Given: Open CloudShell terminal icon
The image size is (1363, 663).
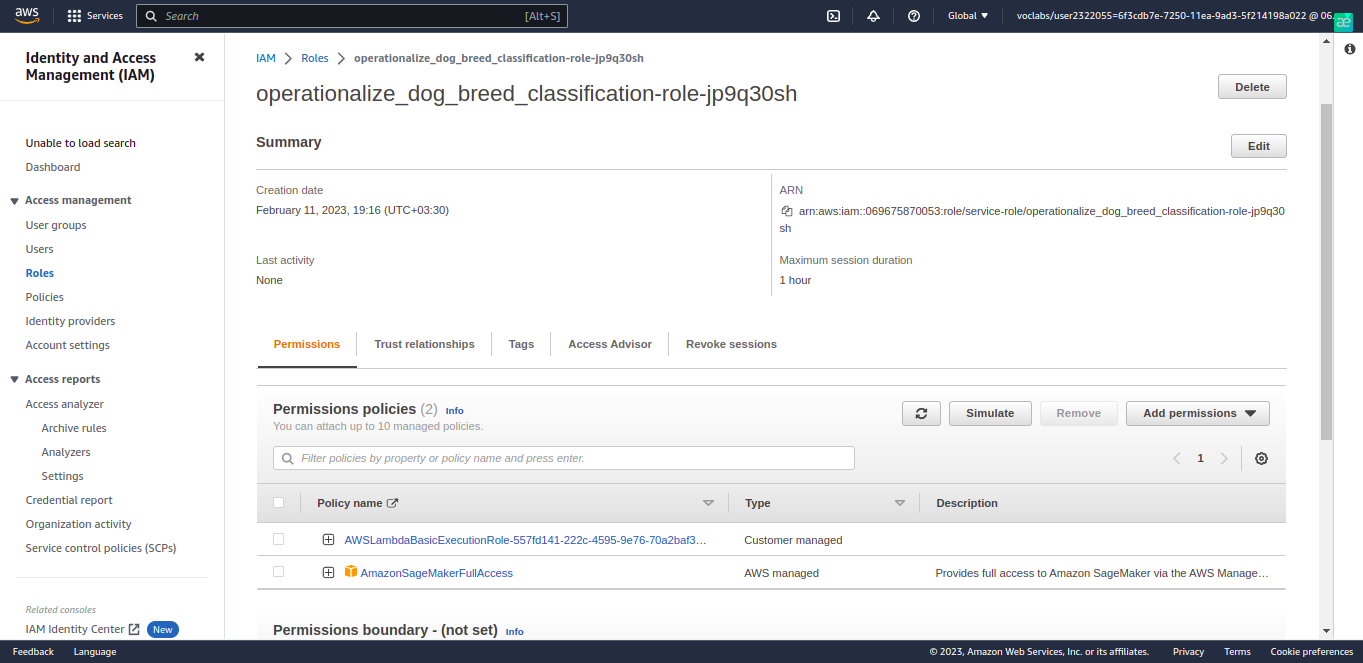Looking at the screenshot, I should coord(833,16).
